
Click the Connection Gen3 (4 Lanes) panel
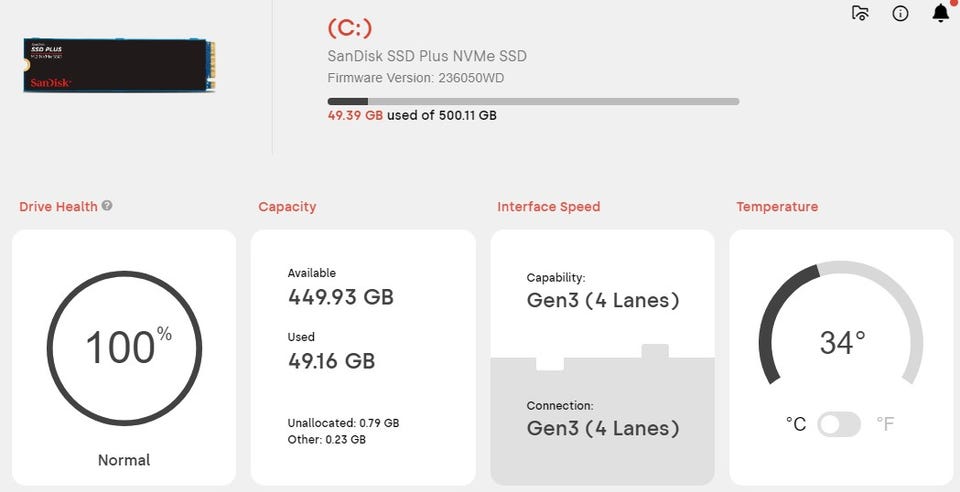(x=602, y=420)
